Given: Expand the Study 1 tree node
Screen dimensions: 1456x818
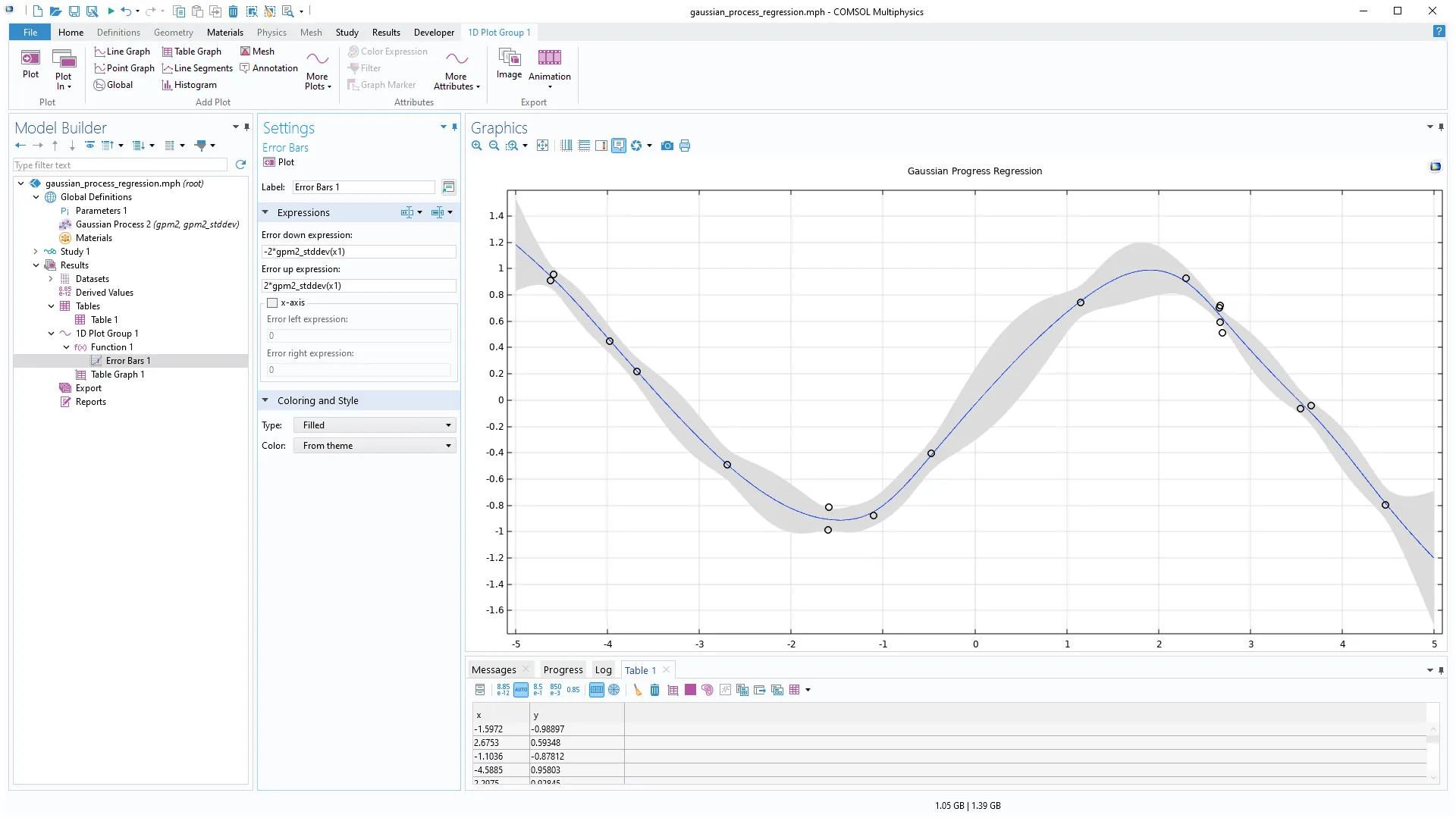Looking at the screenshot, I should pyautogui.click(x=36, y=252).
